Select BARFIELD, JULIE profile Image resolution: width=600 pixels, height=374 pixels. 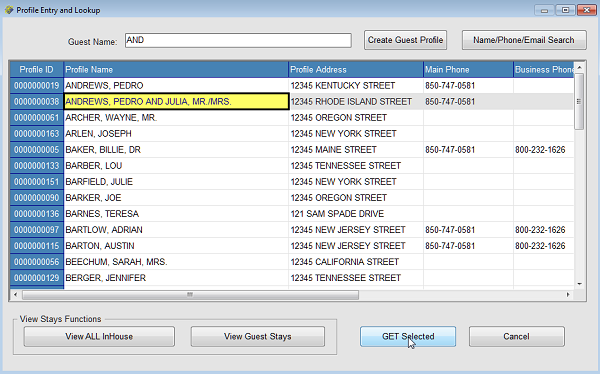[x=176, y=182]
